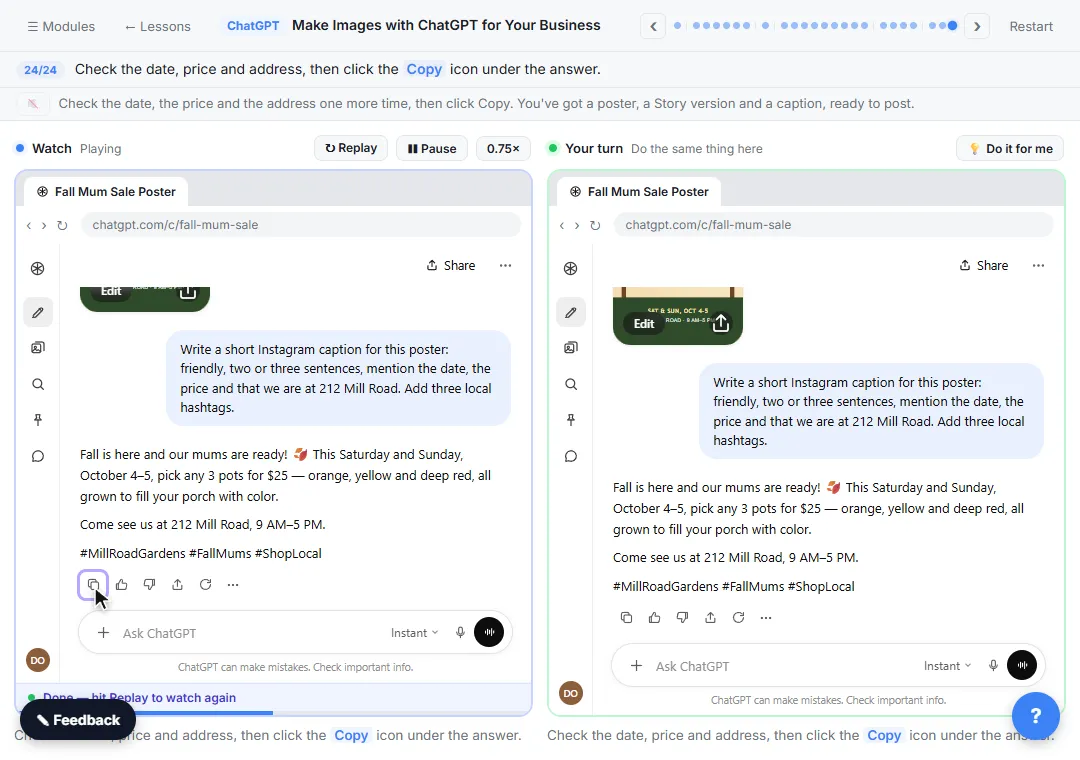Viewport: 1080px width, 760px height.
Task: Click the poster image share icon in Your turn panel
Action: point(720,322)
